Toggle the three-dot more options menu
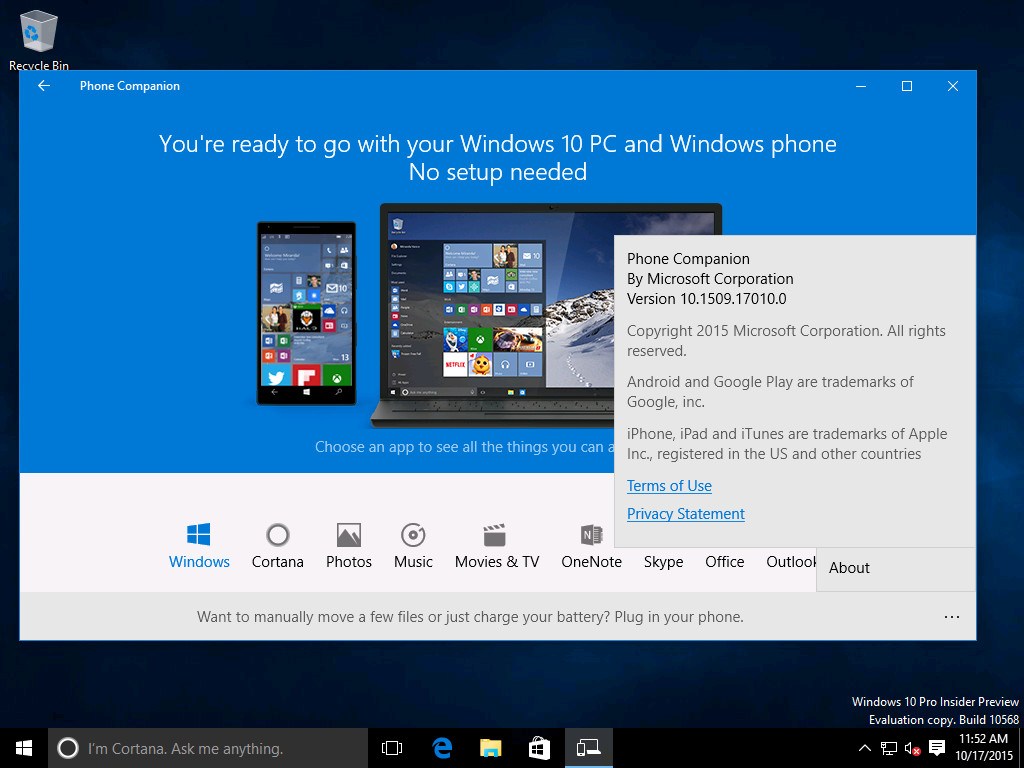Screen dimensions: 1024x768 click(x=951, y=617)
